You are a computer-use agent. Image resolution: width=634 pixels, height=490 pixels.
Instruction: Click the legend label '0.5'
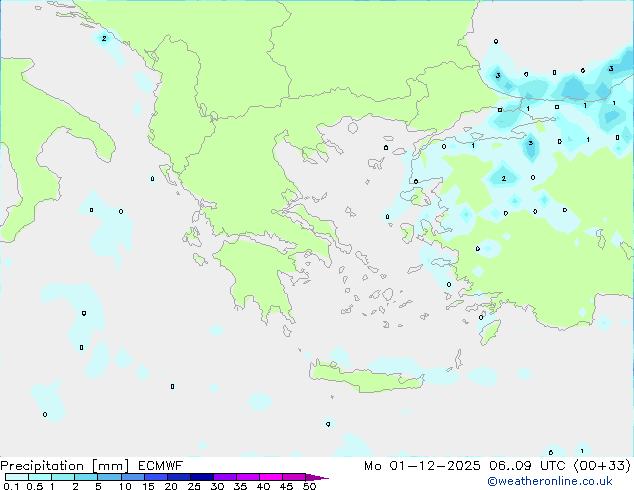click(35, 486)
